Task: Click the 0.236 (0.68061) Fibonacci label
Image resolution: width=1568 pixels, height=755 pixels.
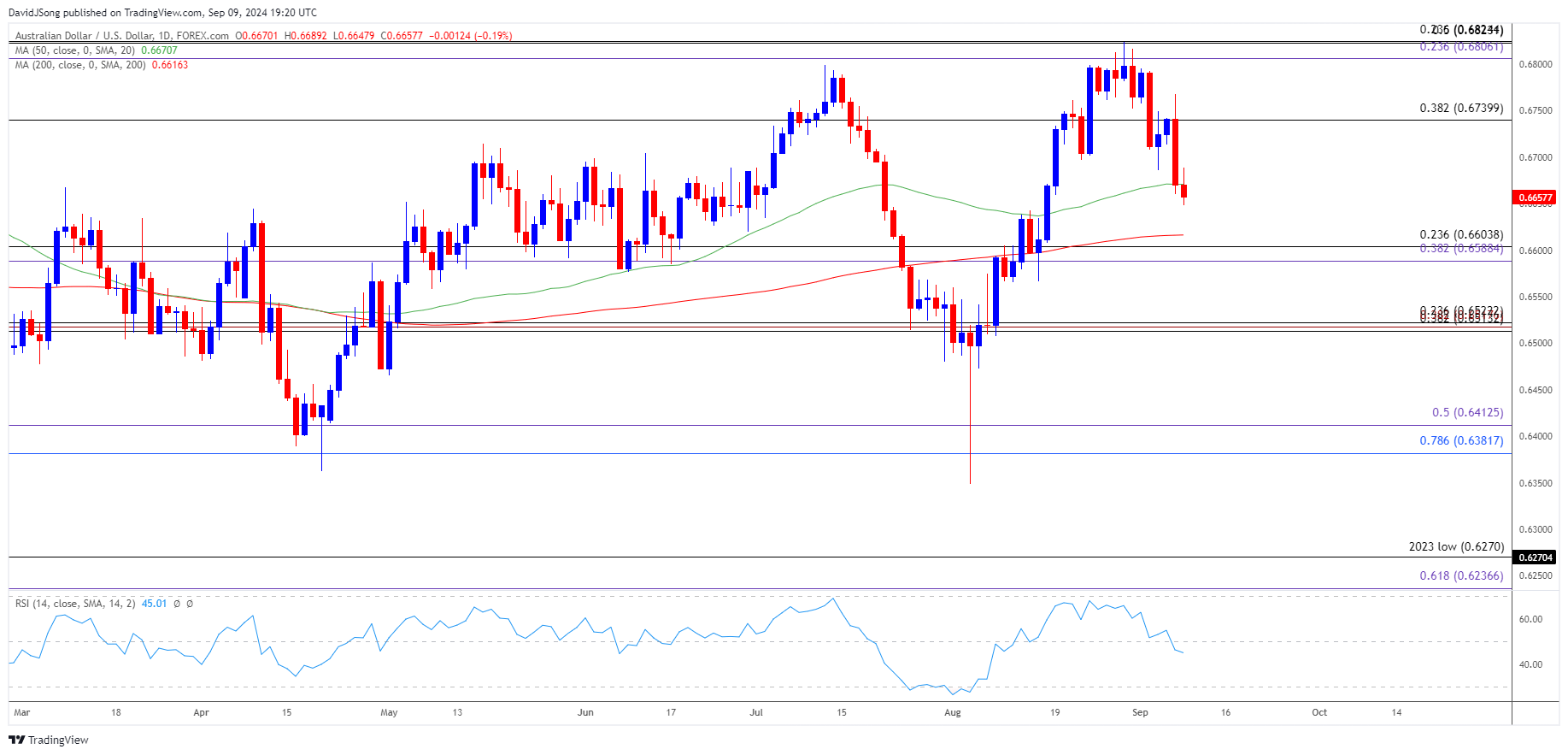Action: 1461,47
